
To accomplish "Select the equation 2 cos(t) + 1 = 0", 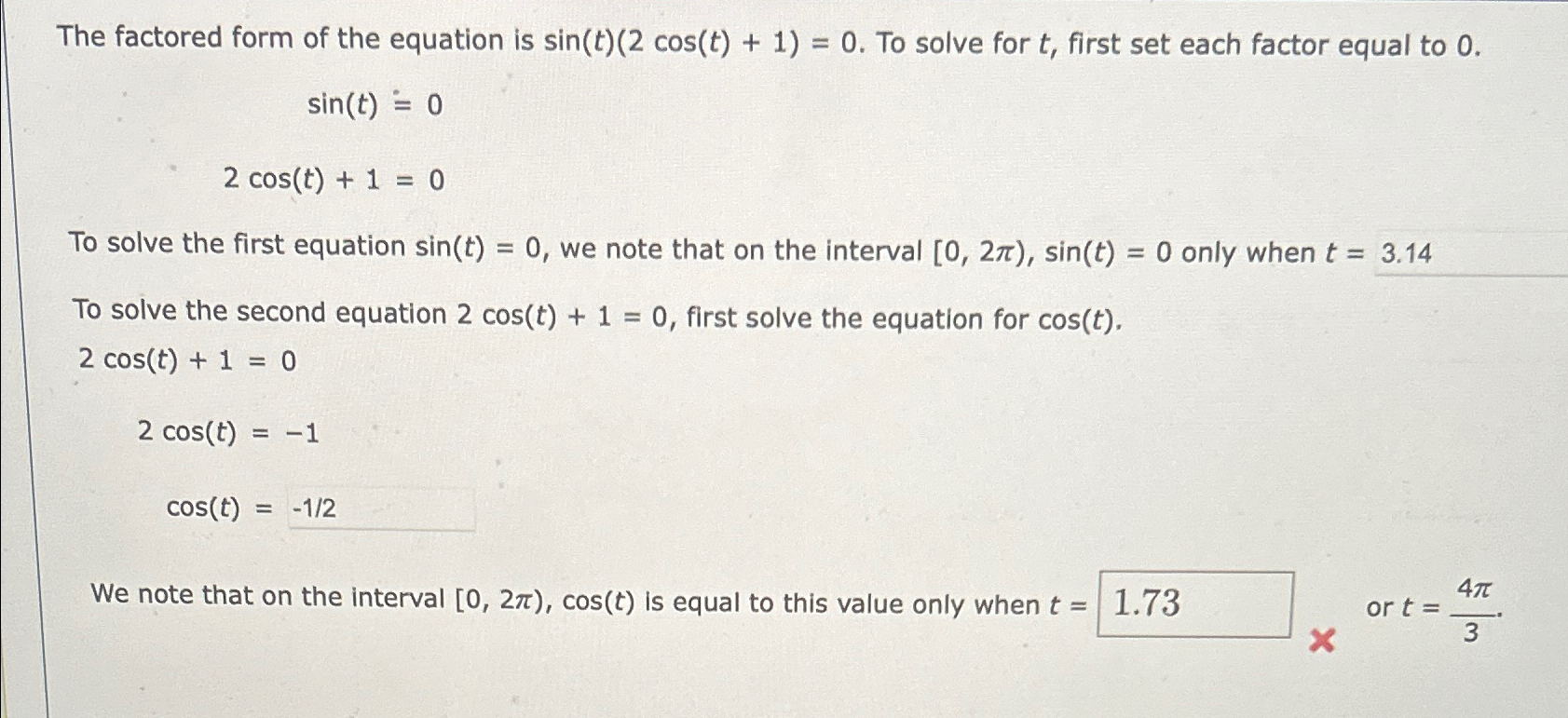I will click(x=334, y=179).
